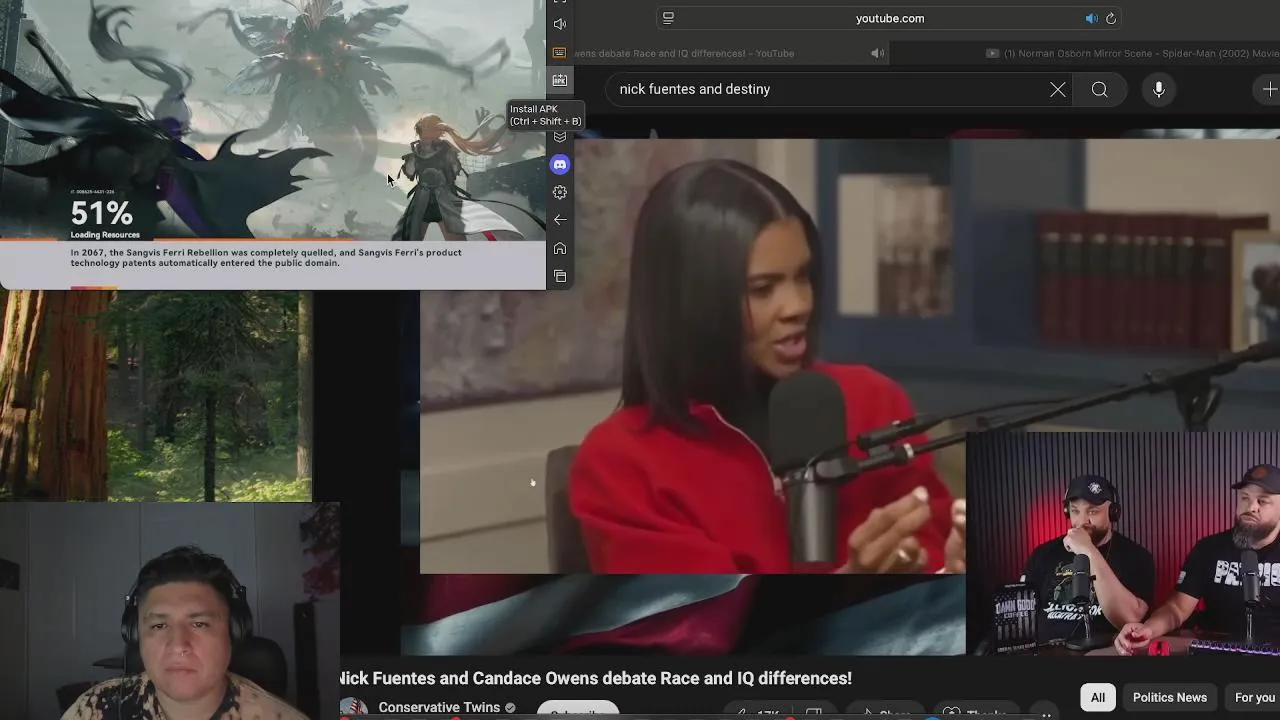Open the emulator keyboard controls icon

tap(560, 52)
